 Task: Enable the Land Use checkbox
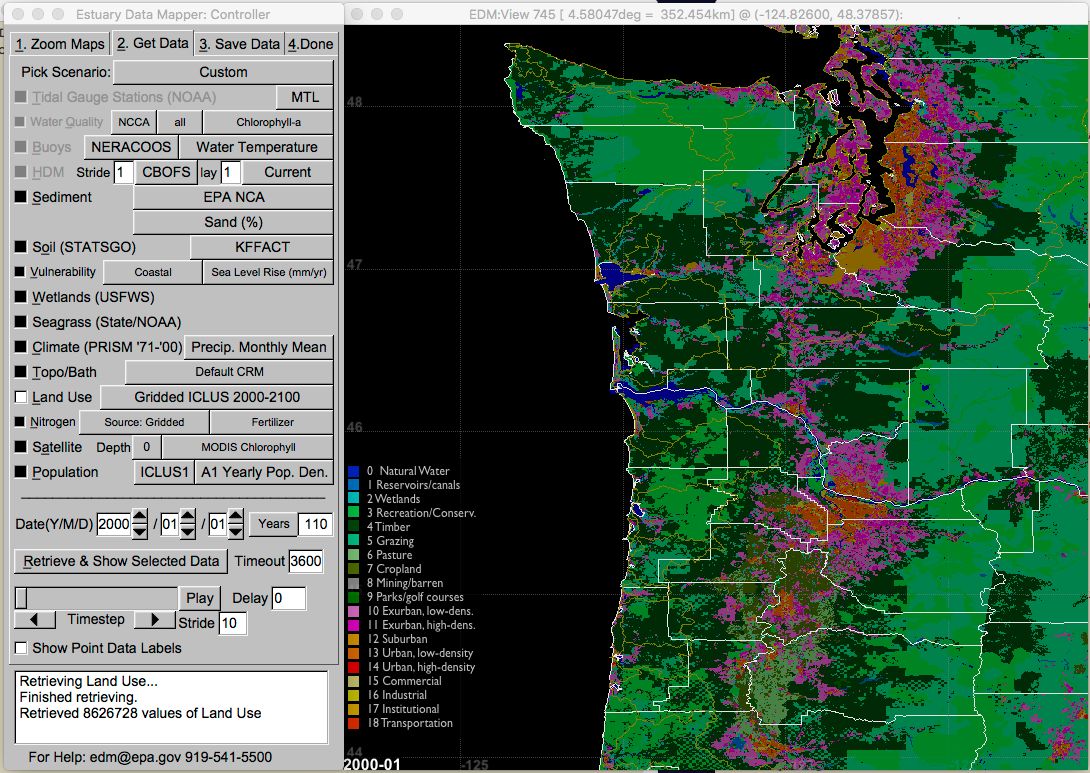[21, 397]
